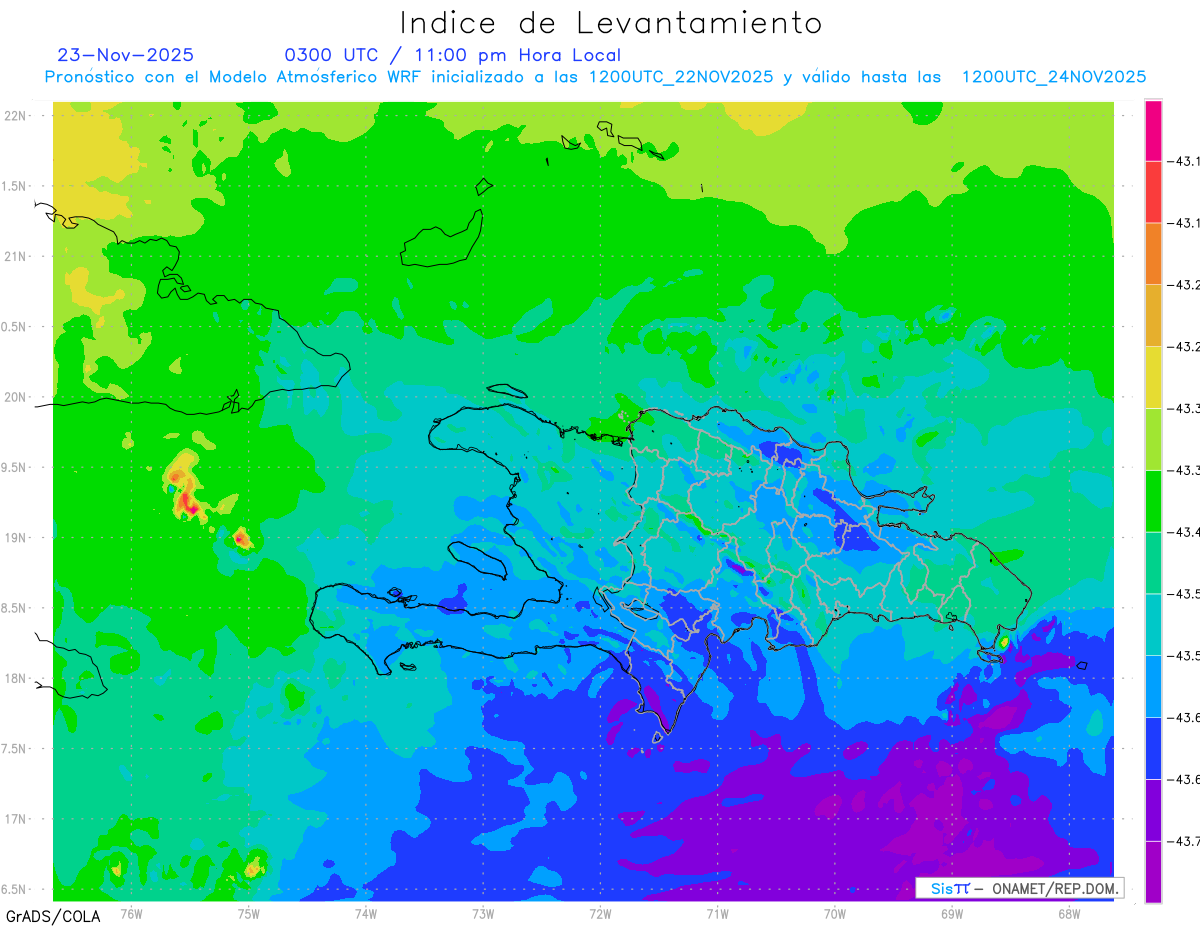Viewport: 1200px width, 927px height.
Task: Click the '76W' longitude label
Action: [131, 914]
